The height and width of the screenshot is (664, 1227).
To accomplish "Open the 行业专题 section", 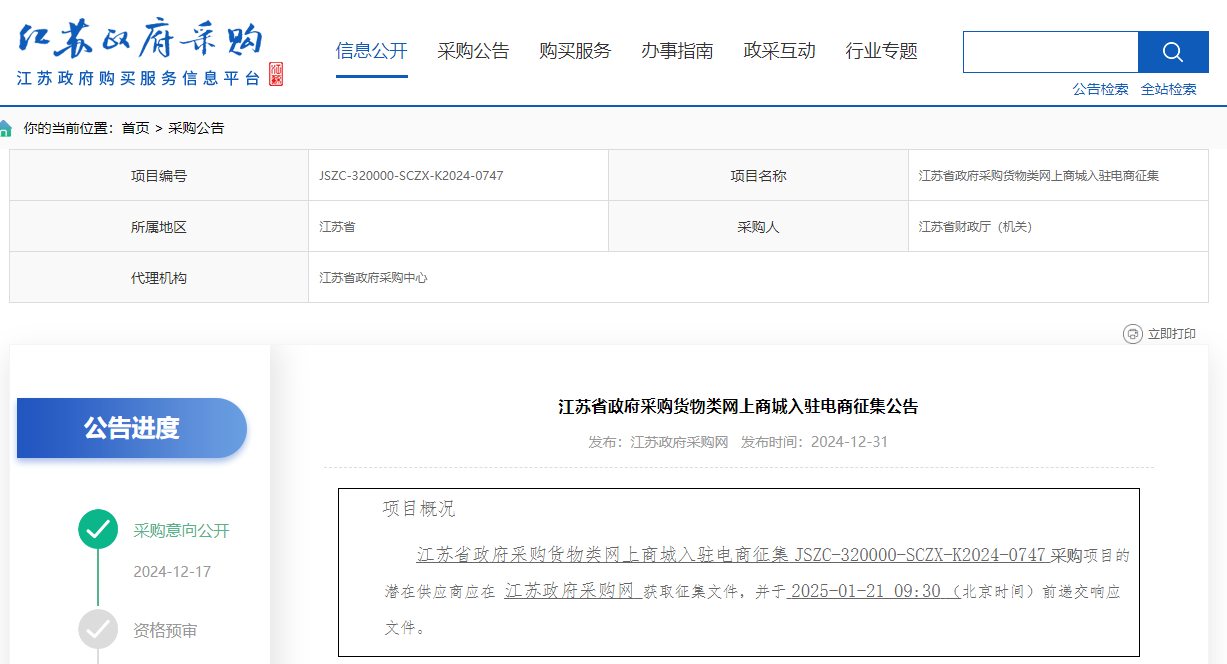I will 880,51.
